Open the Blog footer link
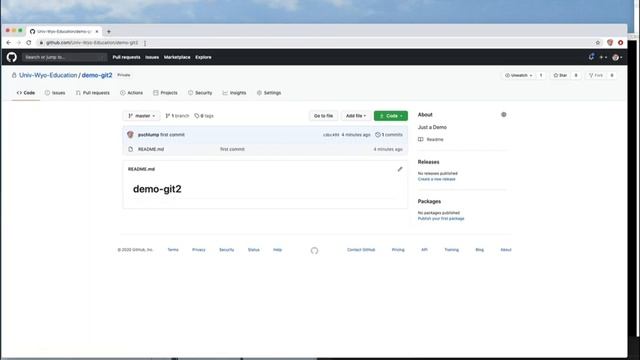 pos(480,250)
